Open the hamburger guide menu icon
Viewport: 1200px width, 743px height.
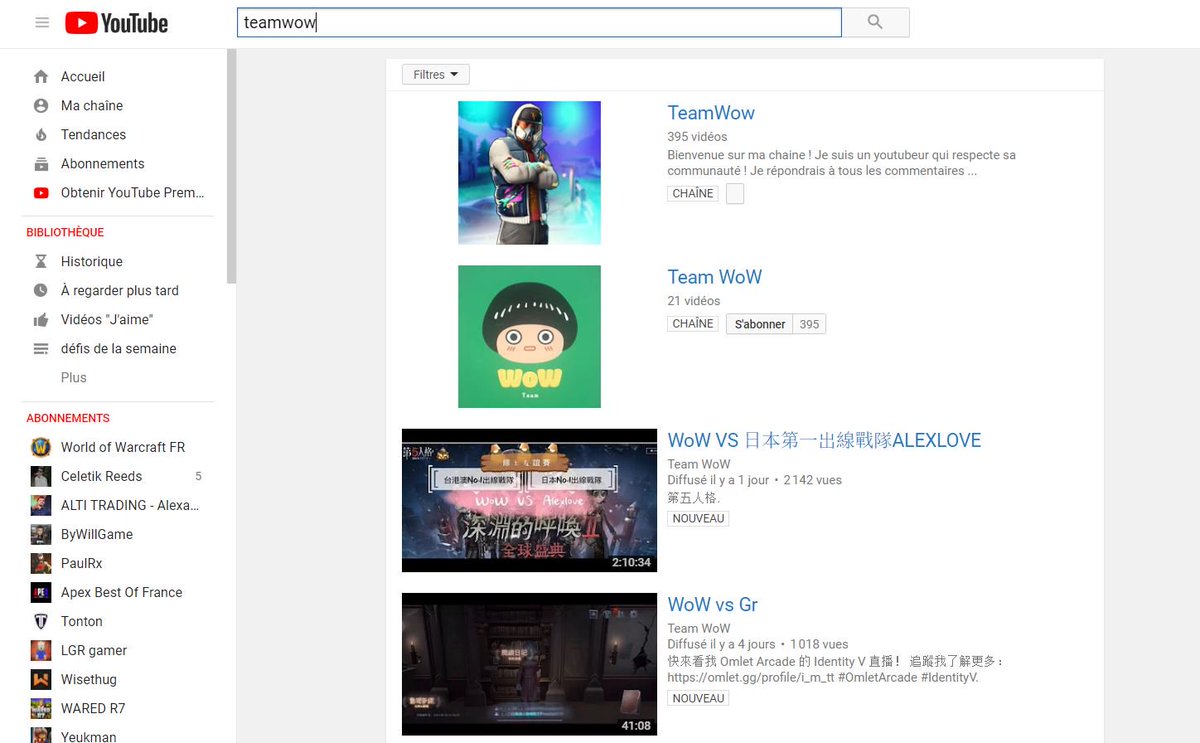tap(42, 22)
